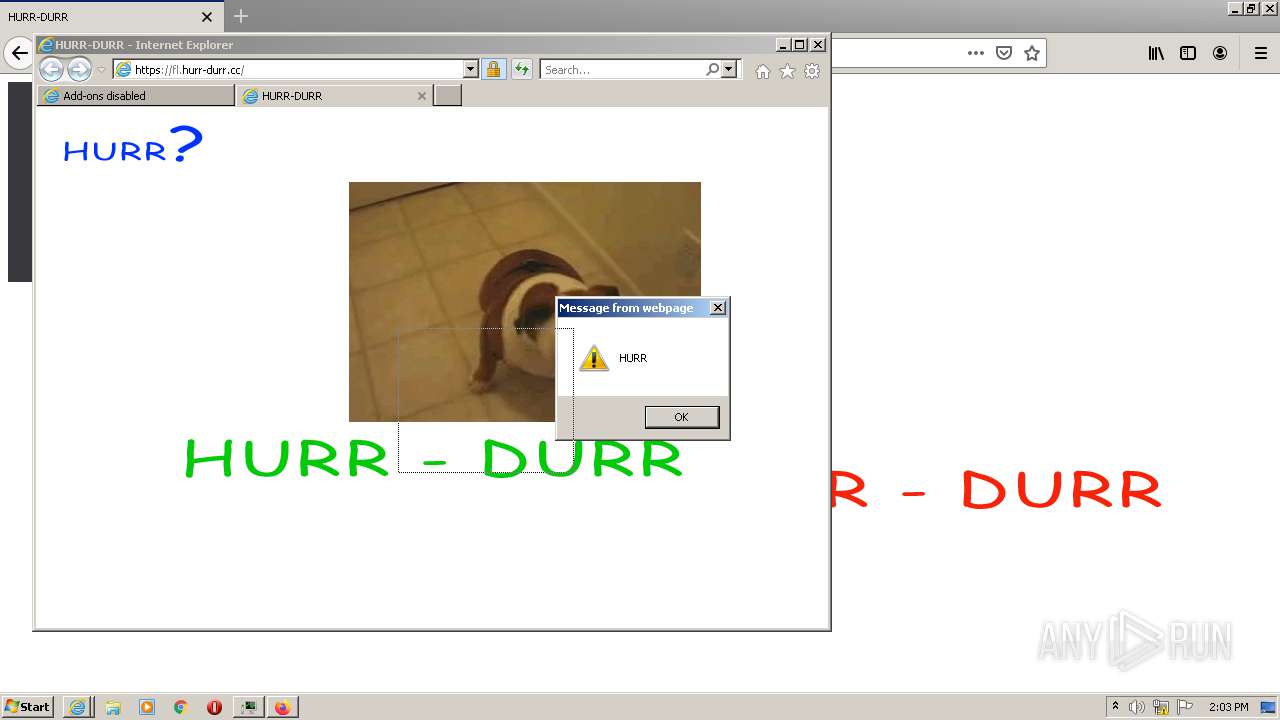Maximize the Internet Explorer window
The width and height of the screenshot is (1280, 720).
coord(800,45)
